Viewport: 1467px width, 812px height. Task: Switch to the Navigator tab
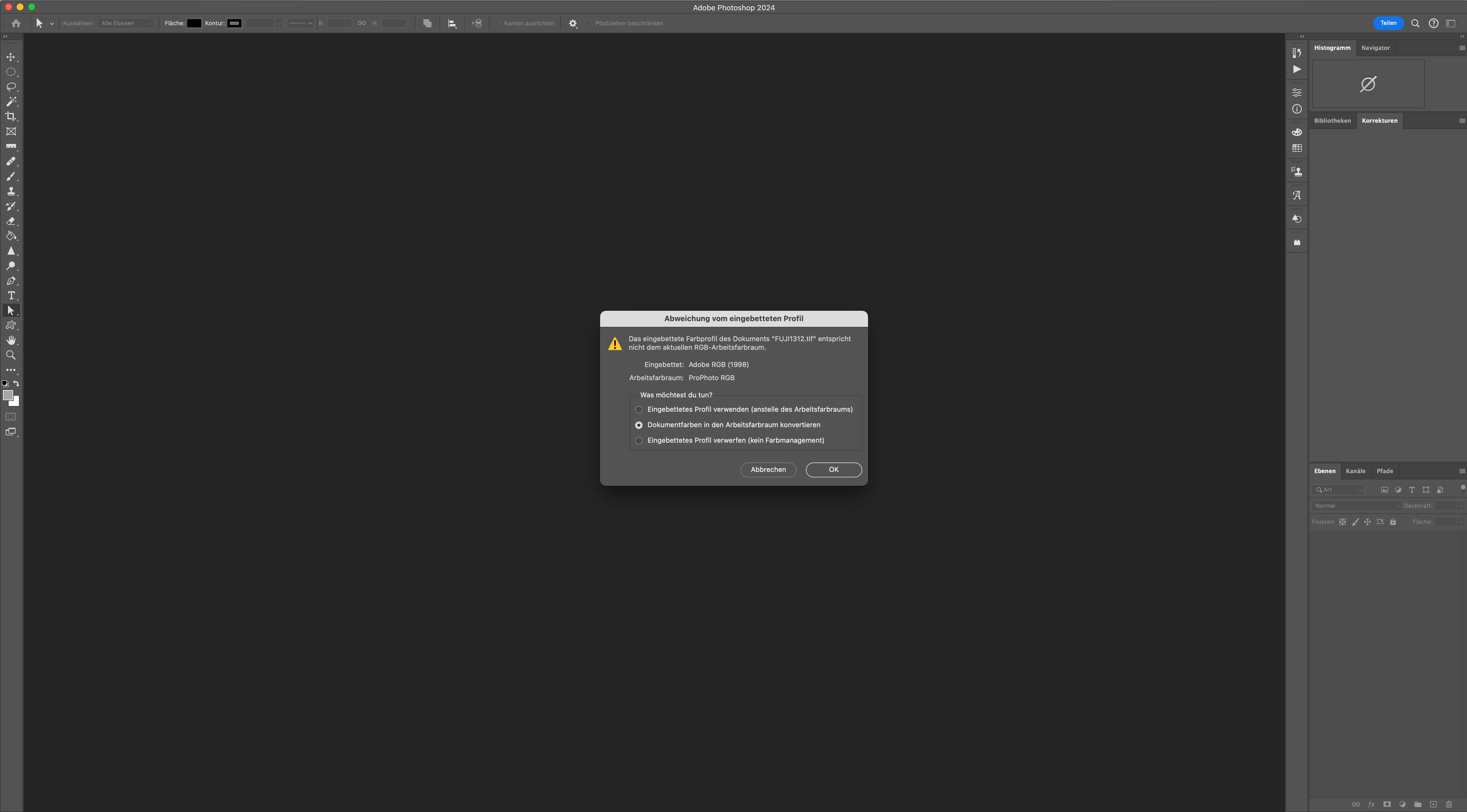click(1375, 48)
